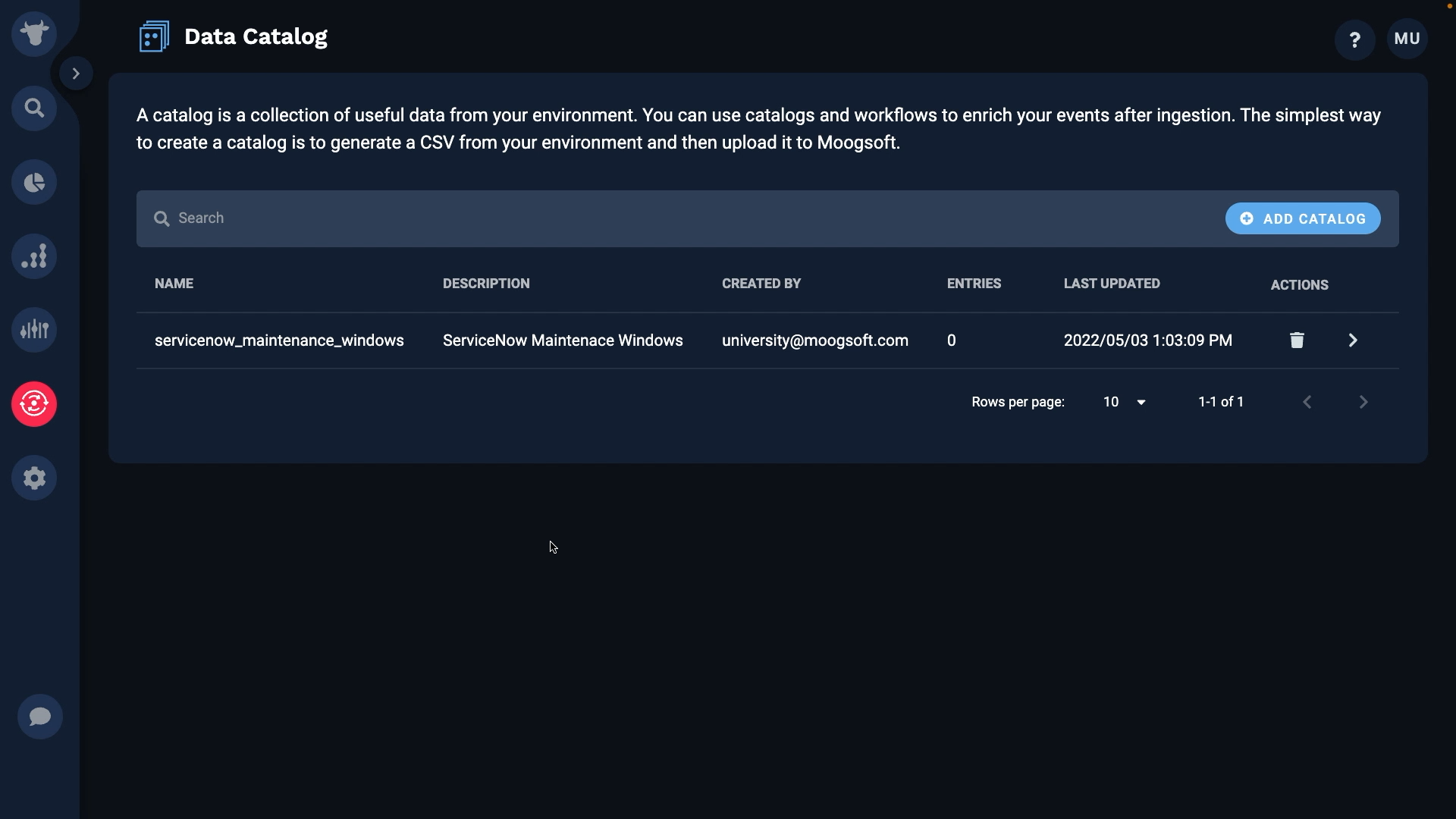Viewport: 1456px width, 819px height.
Task: Sort by the LAST UPDATED column header
Action: [1112, 284]
